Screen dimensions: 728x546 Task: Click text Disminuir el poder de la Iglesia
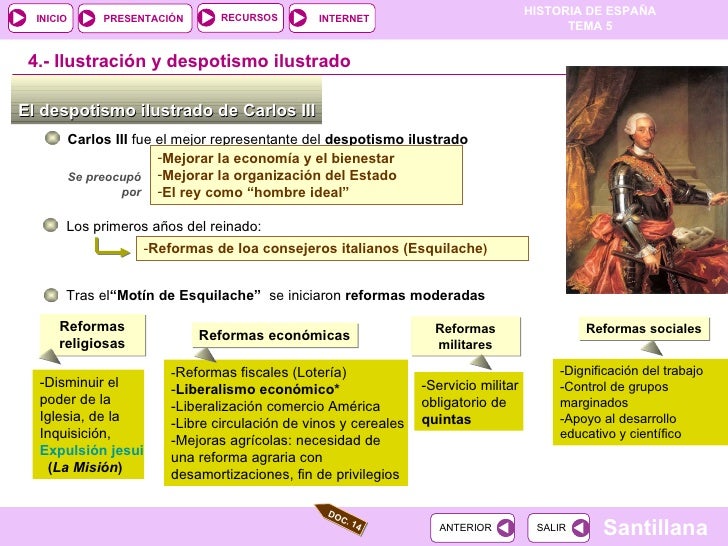point(79,399)
